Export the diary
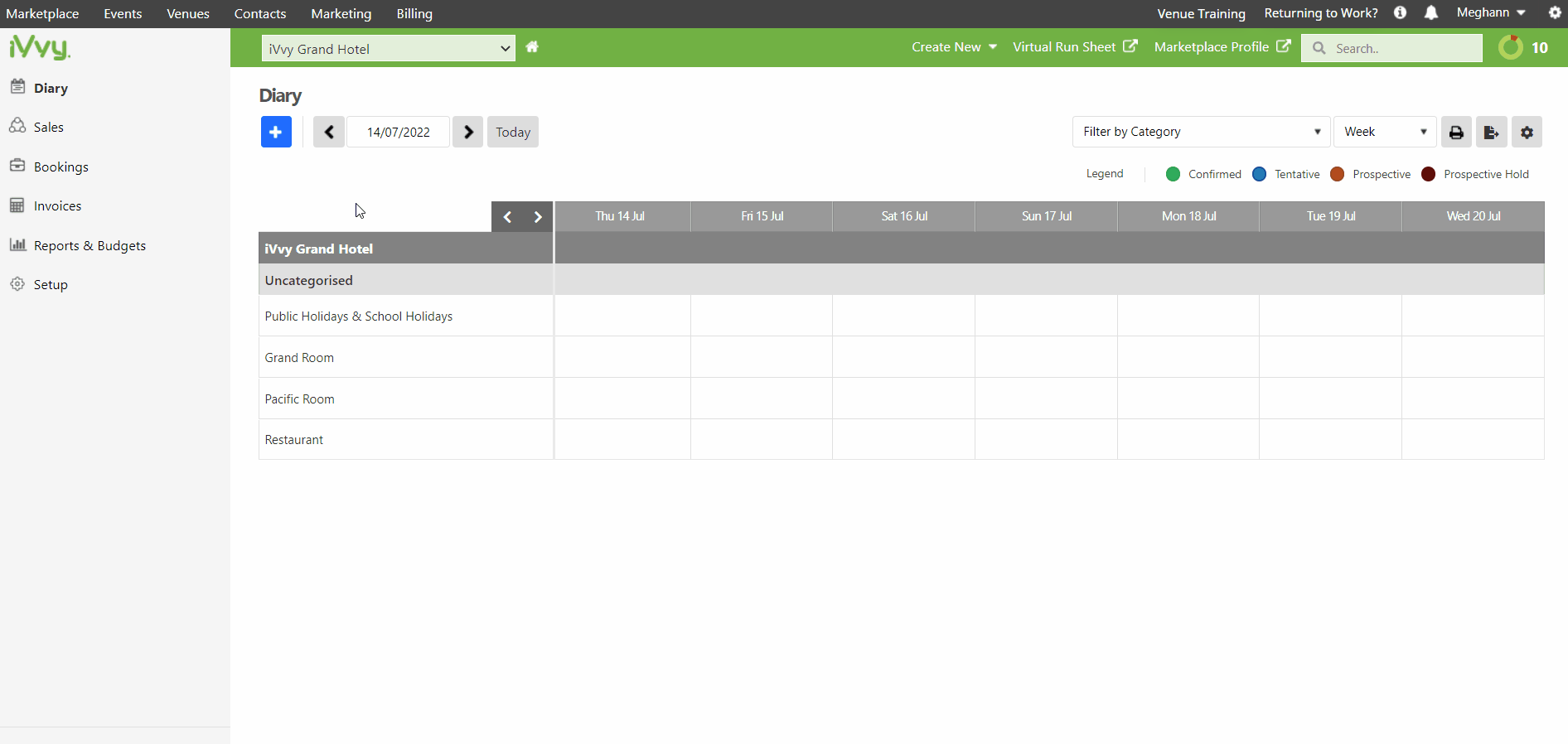Screen dimensions: 1568x744 click(x=1491, y=132)
